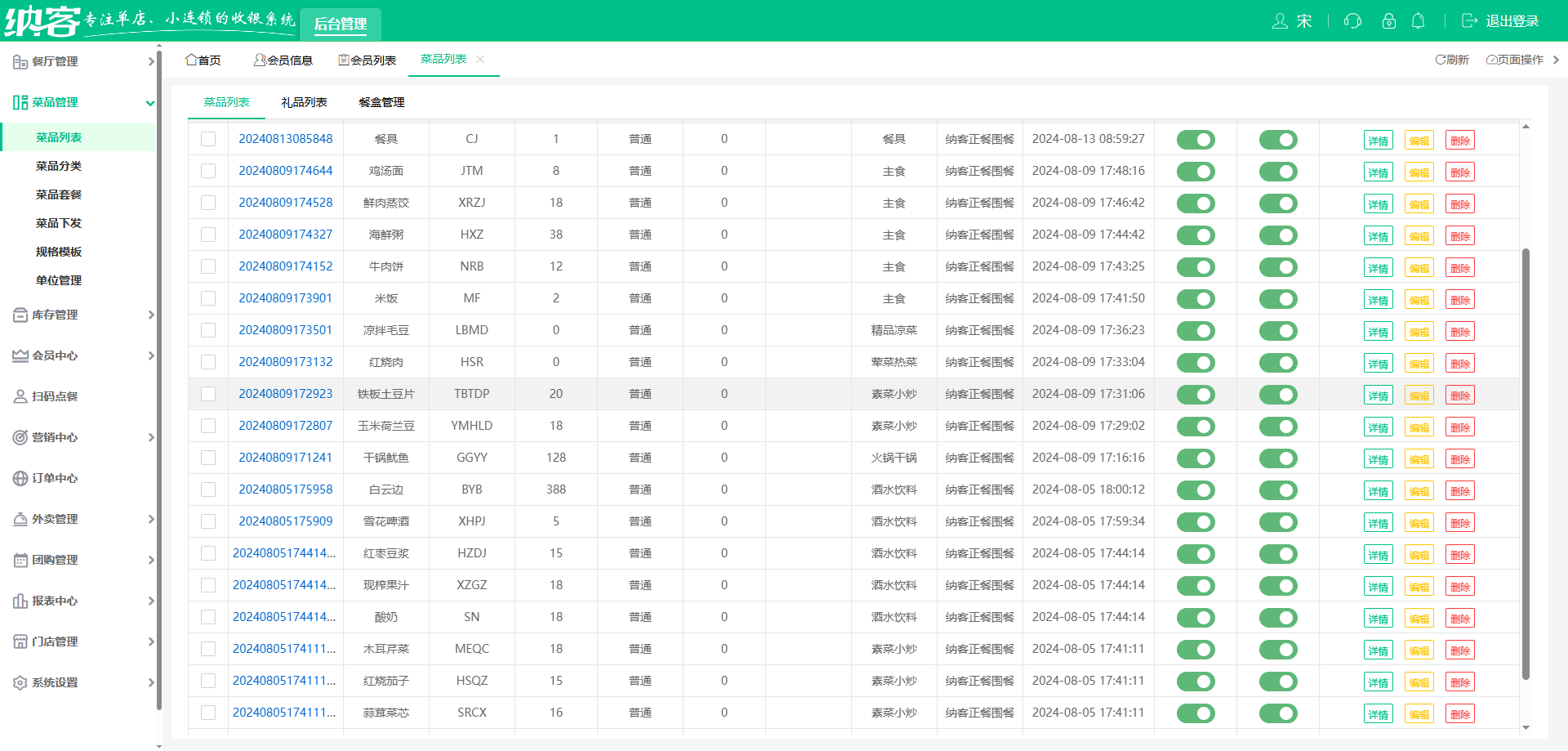
Task: Open the notification bell icon
Action: [1419, 21]
